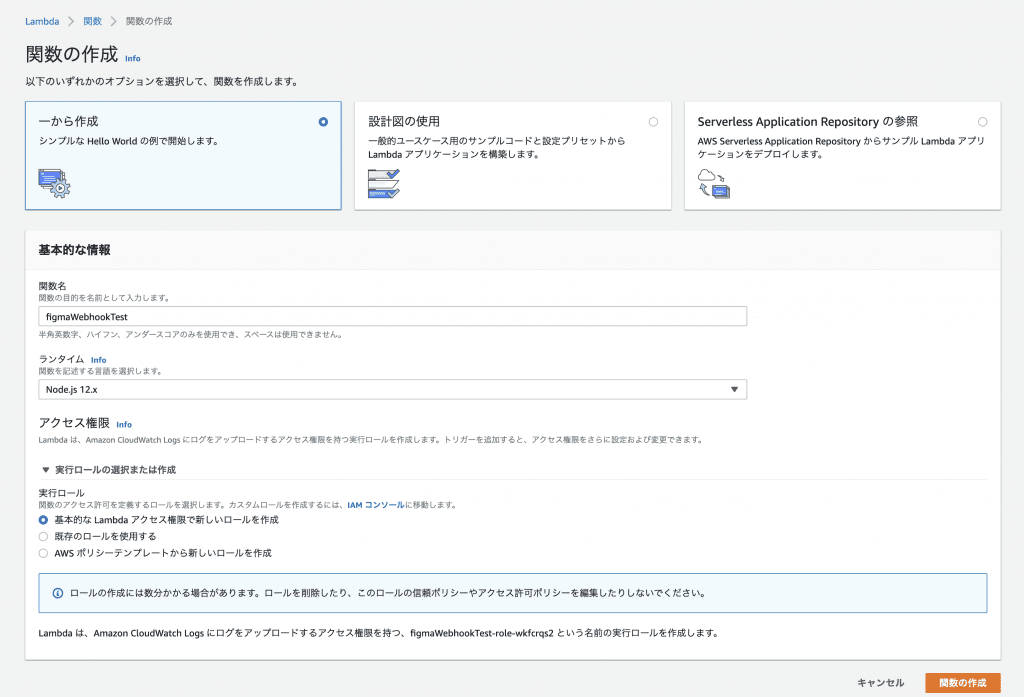
Task: Click the 実行ロール label text
Action: click(x=61, y=493)
